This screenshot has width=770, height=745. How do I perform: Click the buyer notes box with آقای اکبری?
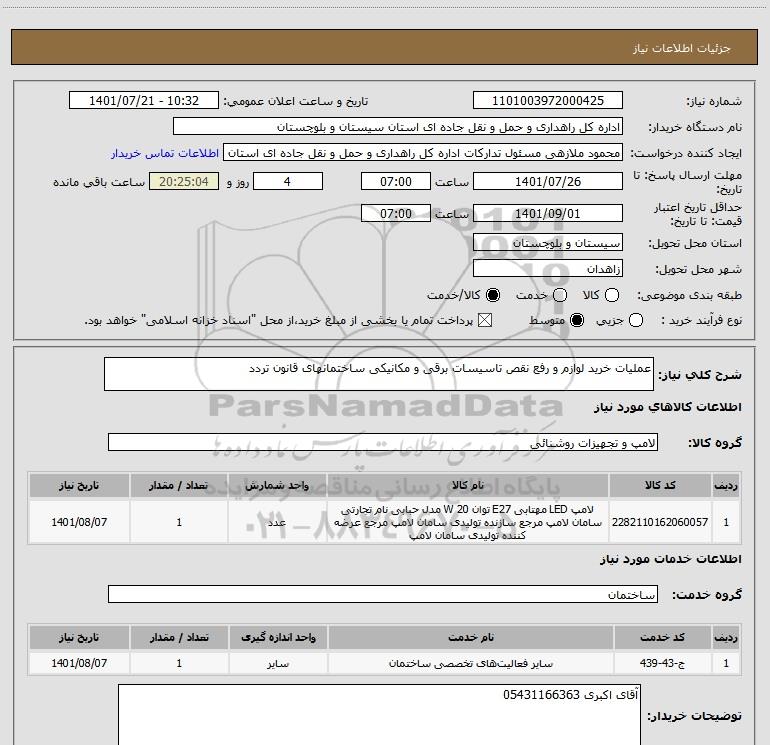click(379, 715)
